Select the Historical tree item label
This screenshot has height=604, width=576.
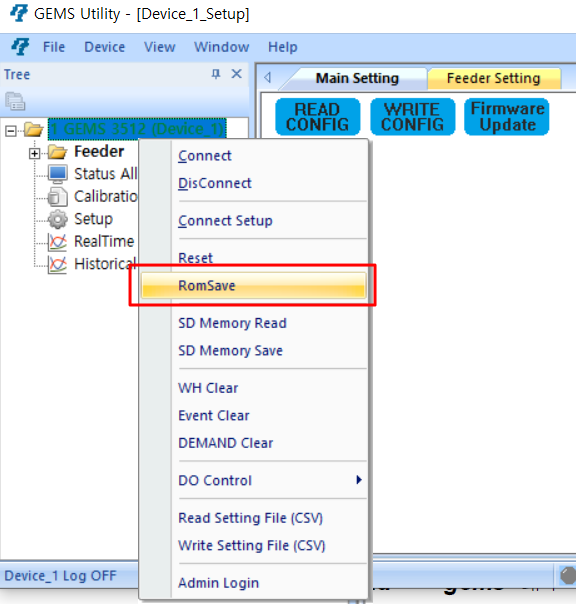tap(105, 264)
